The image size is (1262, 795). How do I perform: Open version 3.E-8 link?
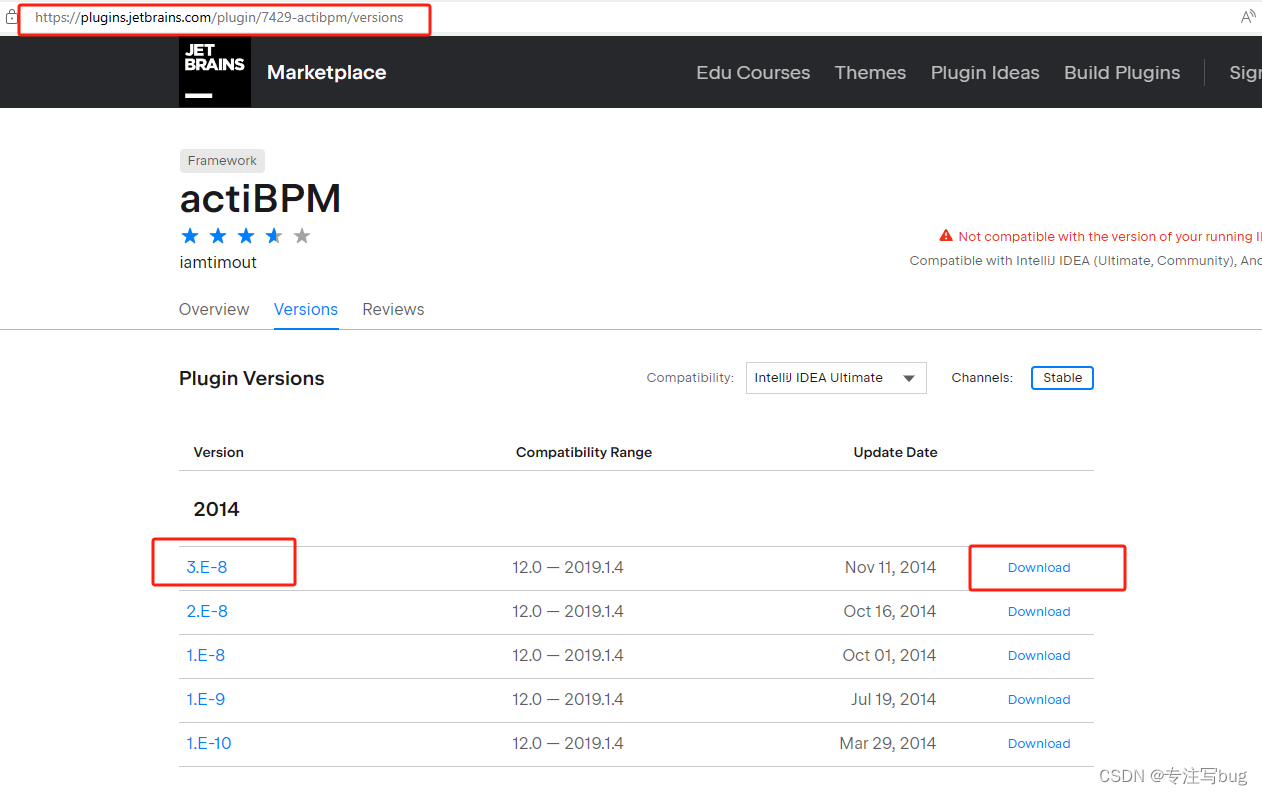[207, 567]
